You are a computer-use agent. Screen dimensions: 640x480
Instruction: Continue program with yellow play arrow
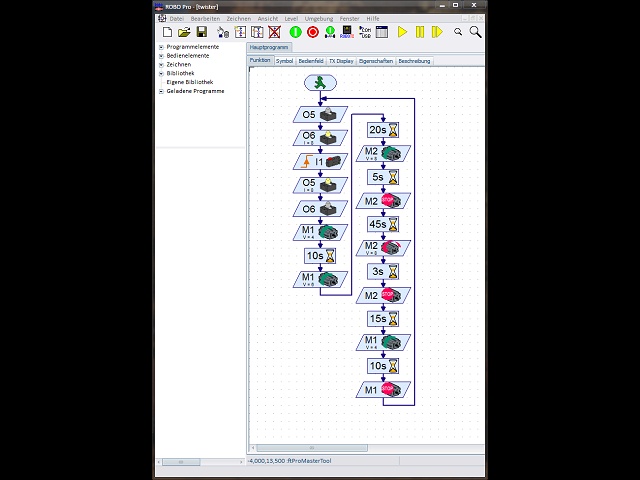coord(402,32)
